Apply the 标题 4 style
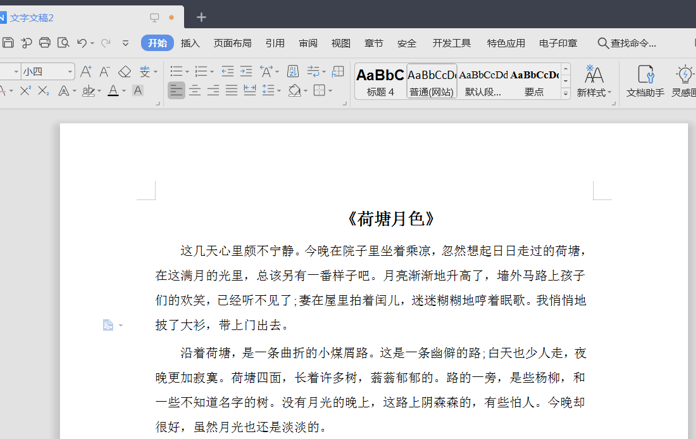This screenshot has width=696, height=439. coord(380,81)
